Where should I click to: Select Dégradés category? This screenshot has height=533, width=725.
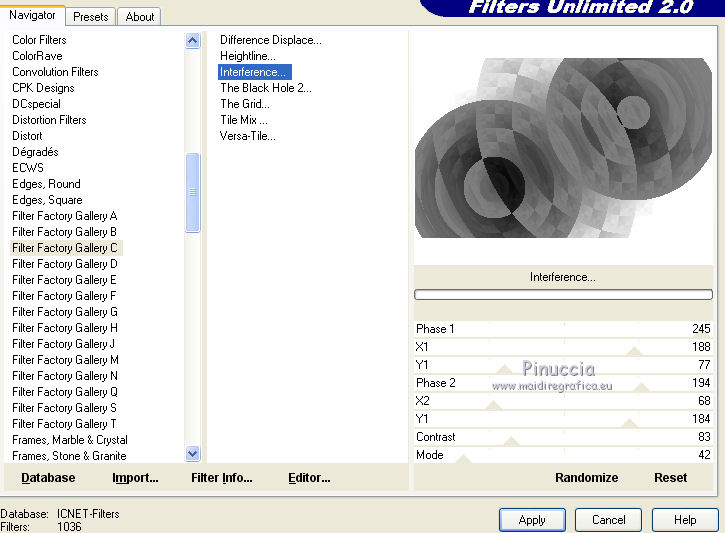pos(35,152)
